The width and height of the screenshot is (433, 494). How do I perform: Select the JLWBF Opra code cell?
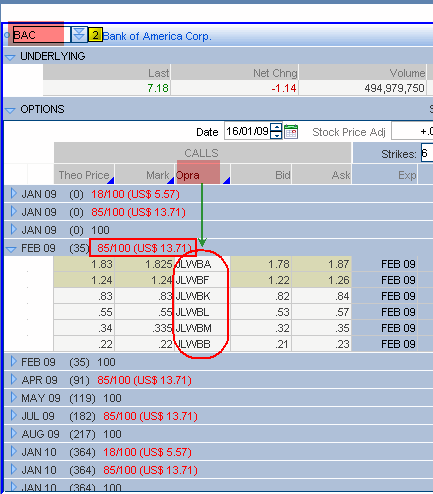(x=202, y=280)
